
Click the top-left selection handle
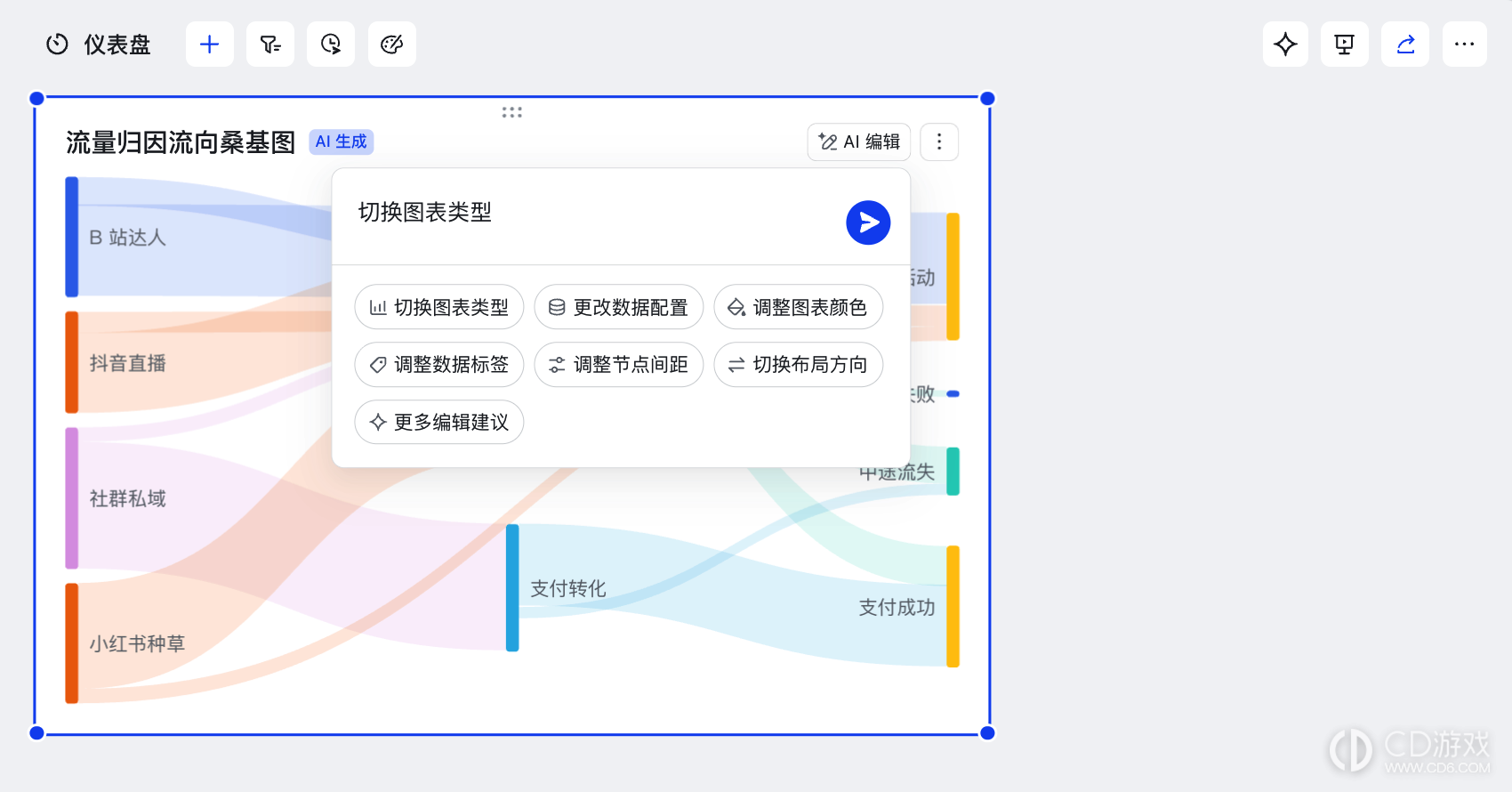click(36, 99)
